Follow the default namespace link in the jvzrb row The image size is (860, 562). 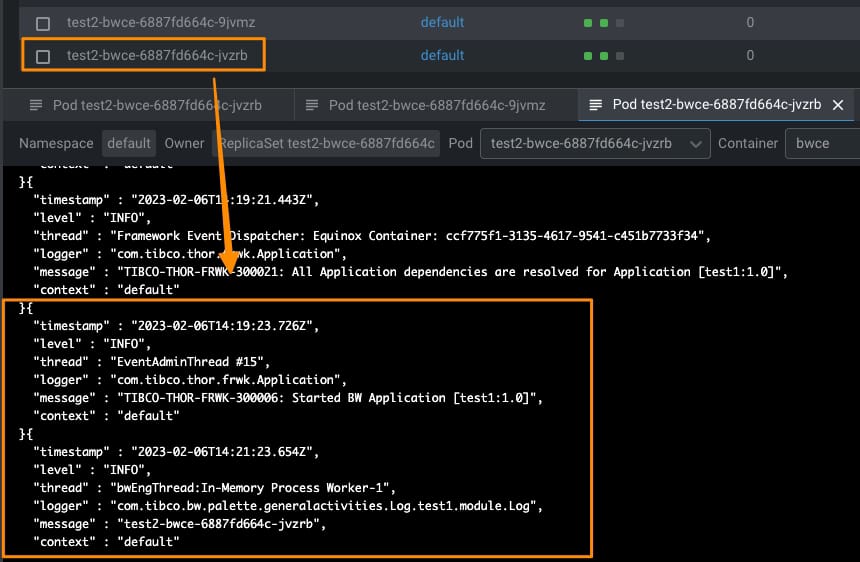(442, 55)
